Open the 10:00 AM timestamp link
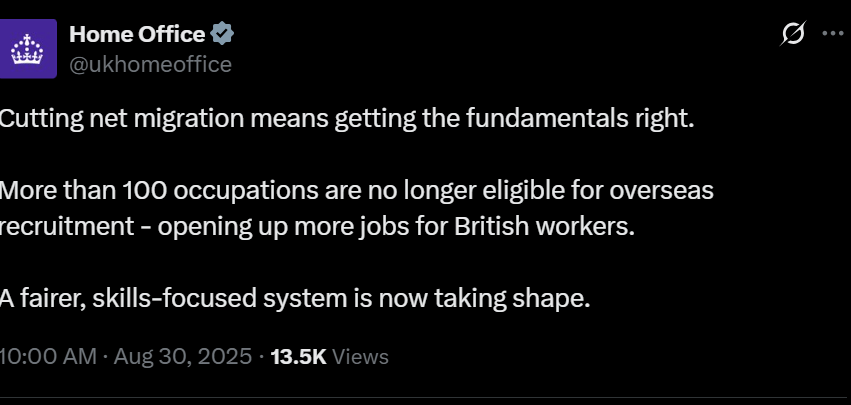 [x=48, y=356]
